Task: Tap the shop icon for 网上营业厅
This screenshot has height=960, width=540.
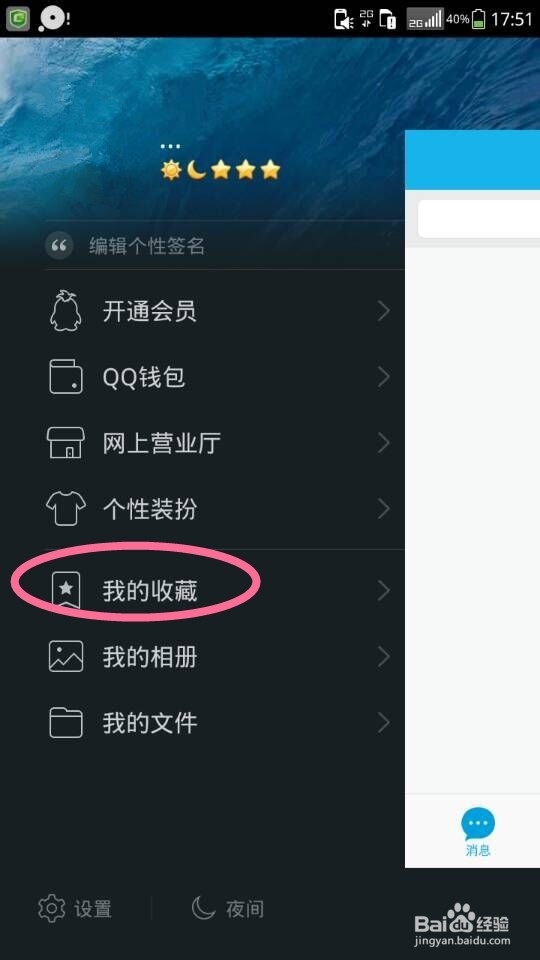Action: point(66,443)
